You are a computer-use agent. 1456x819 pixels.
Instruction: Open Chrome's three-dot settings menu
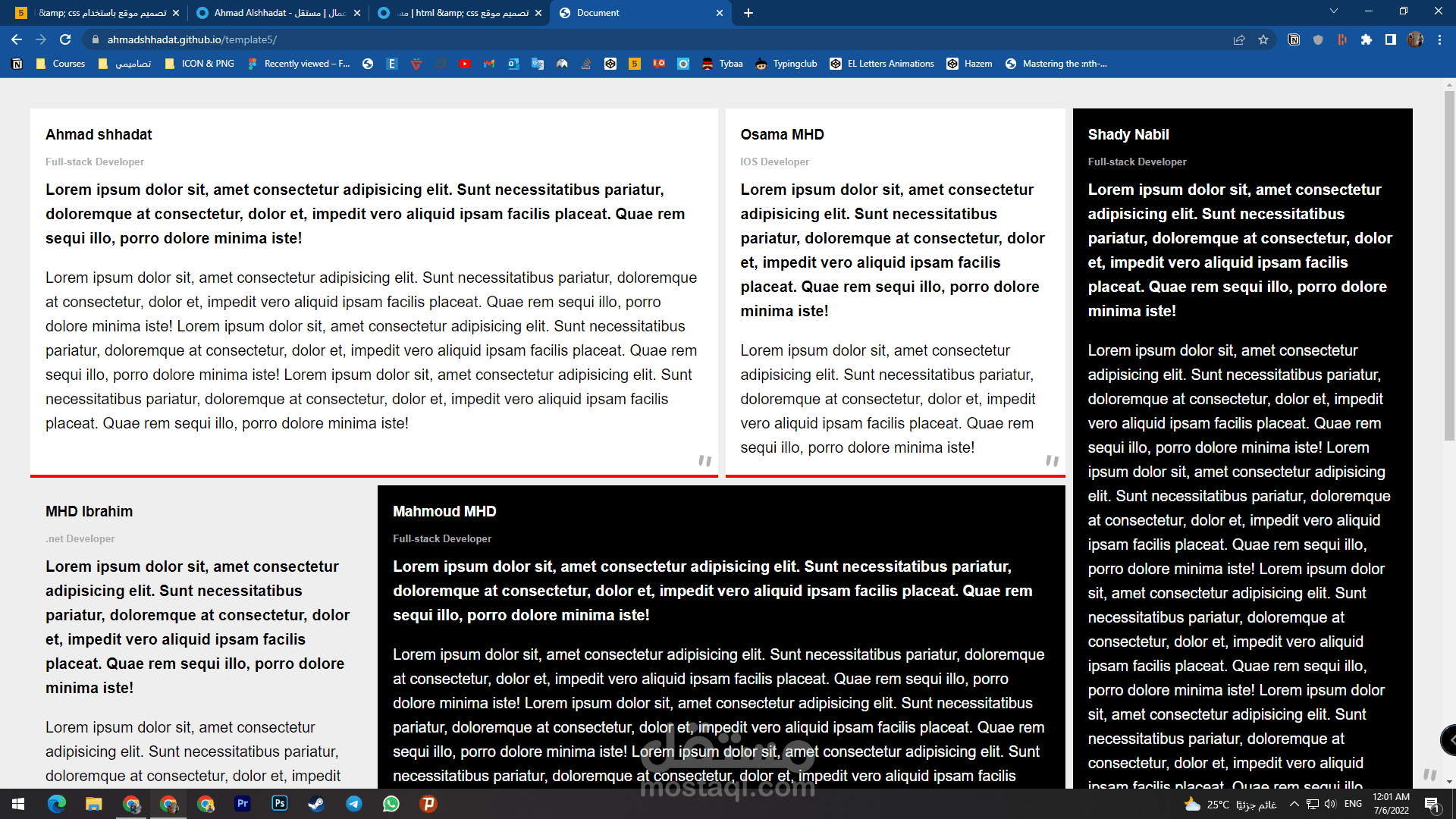pyautogui.click(x=1441, y=39)
